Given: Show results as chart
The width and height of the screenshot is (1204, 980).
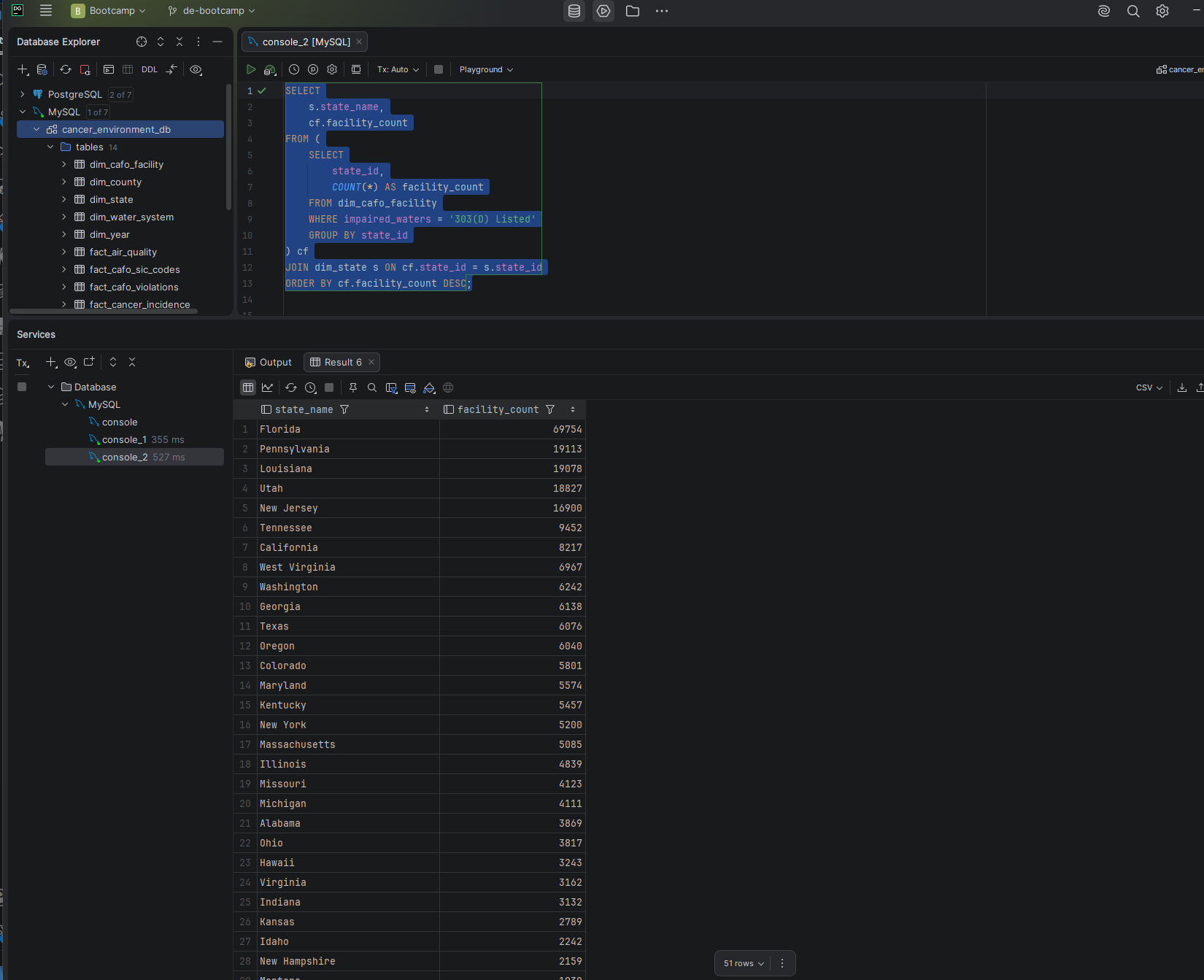Looking at the screenshot, I should point(268,387).
